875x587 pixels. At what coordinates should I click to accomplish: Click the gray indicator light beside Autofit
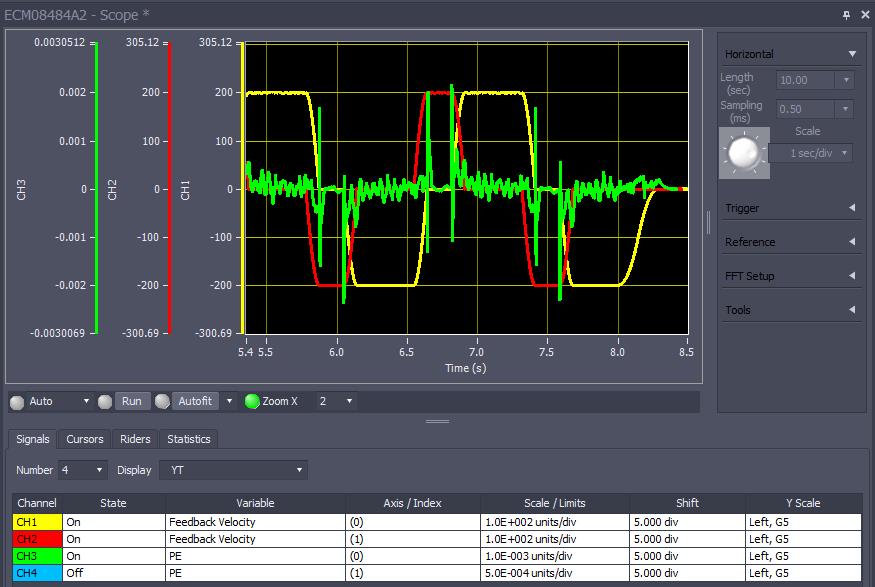coord(162,401)
